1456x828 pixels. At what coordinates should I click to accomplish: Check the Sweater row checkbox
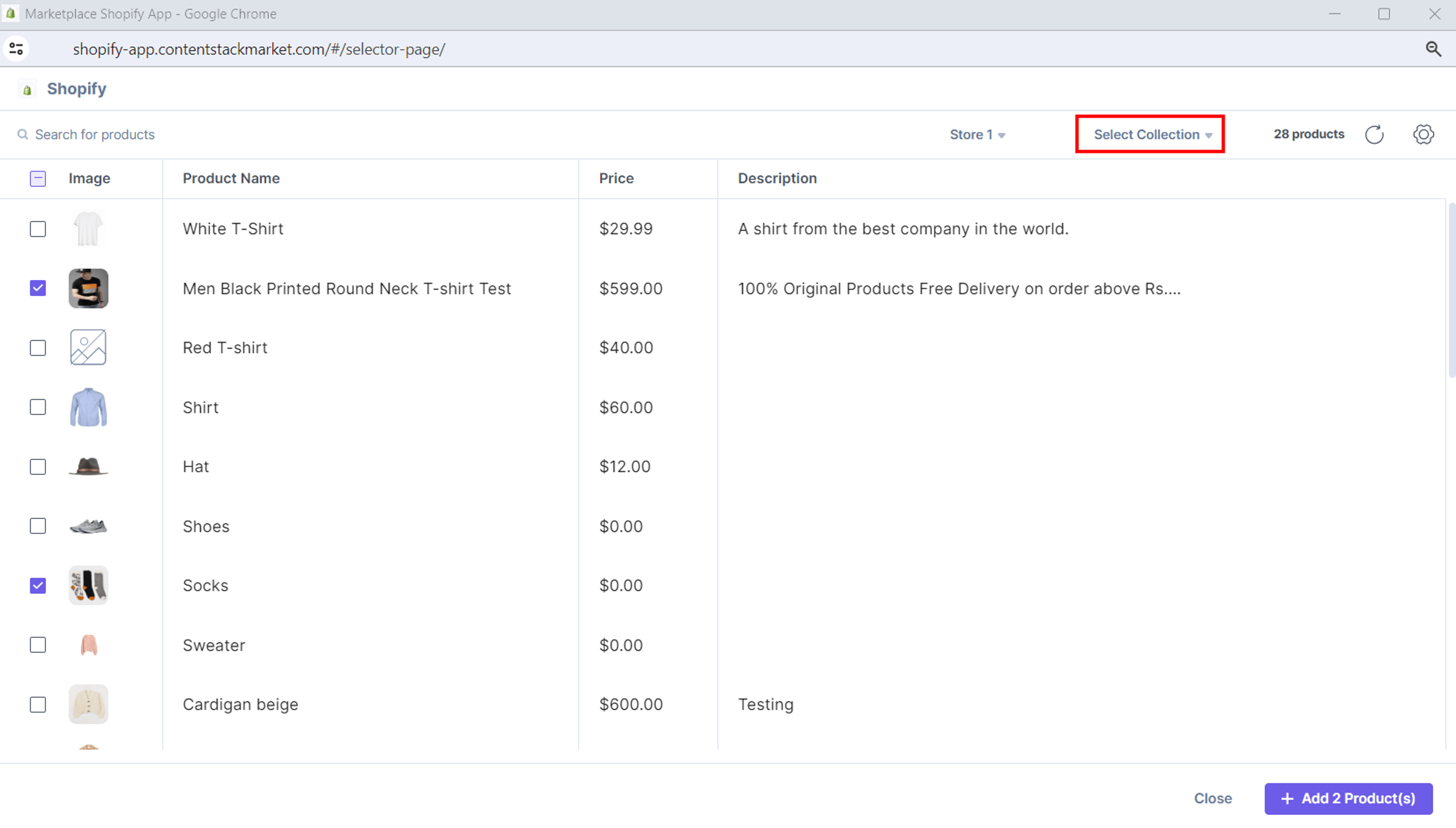click(38, 645)
